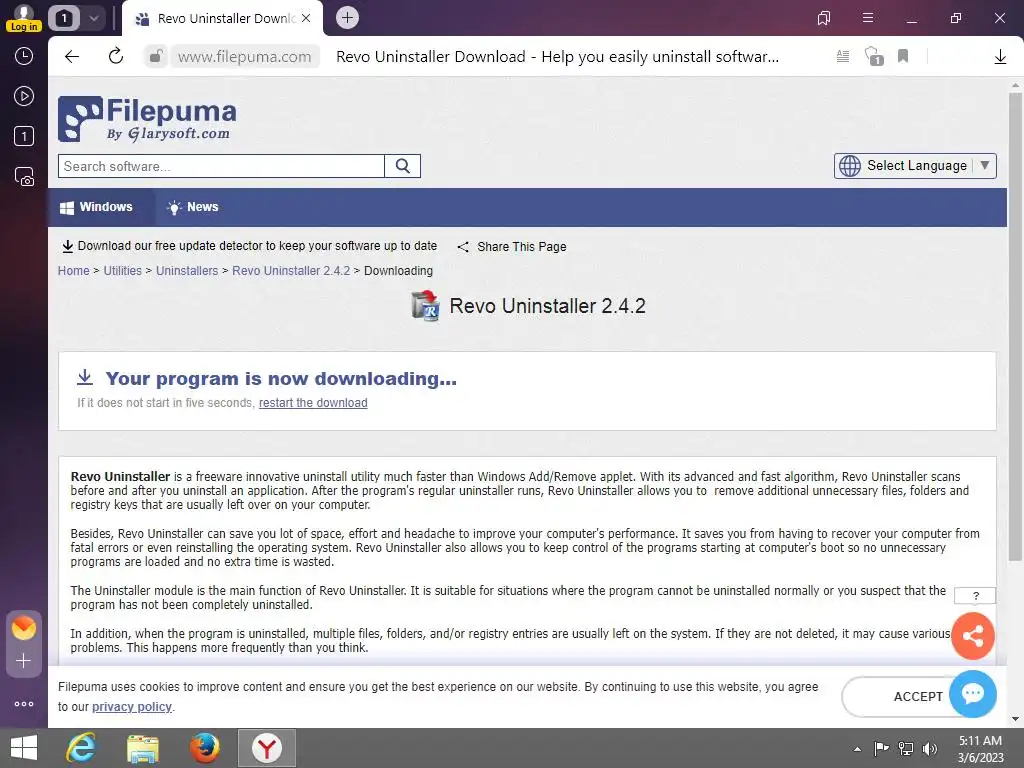Open the News navigation tab

point(193,207)
